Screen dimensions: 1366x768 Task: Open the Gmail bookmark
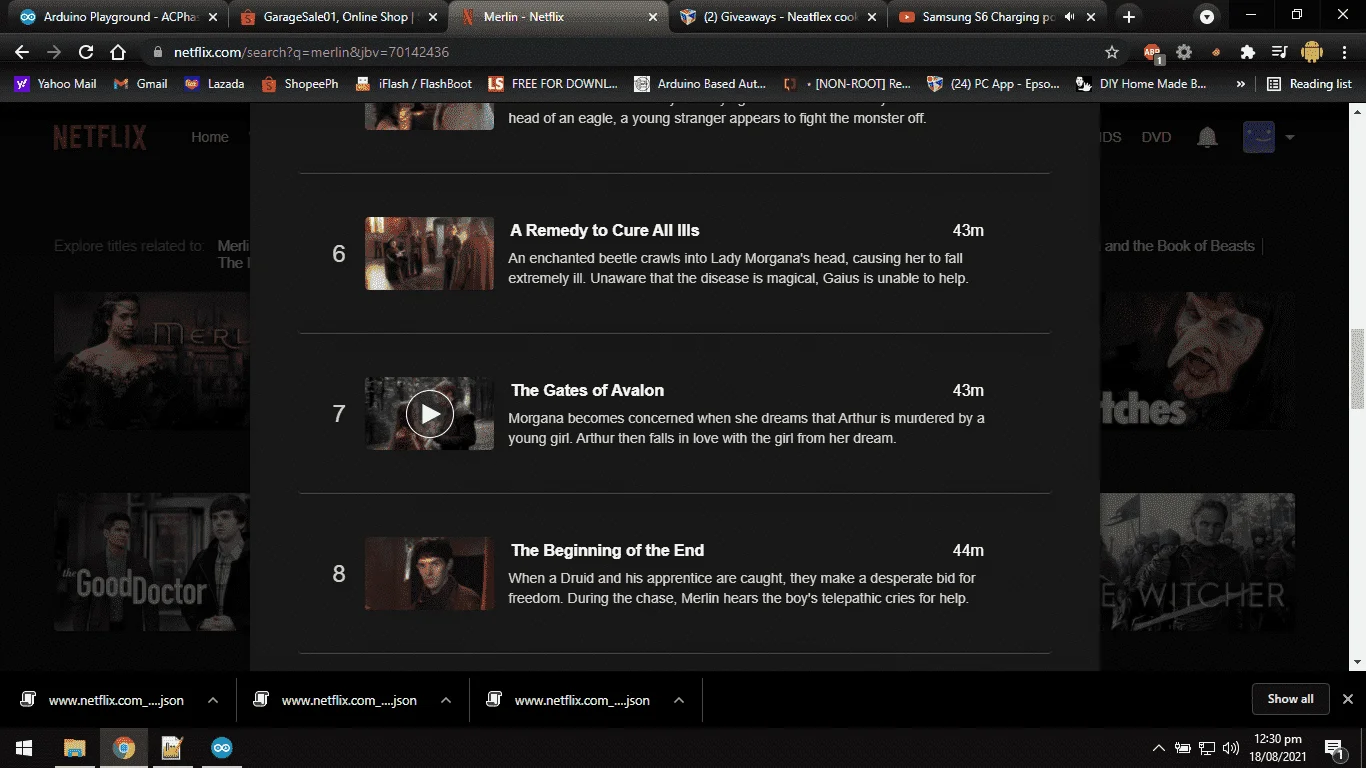tap(141, 84)
